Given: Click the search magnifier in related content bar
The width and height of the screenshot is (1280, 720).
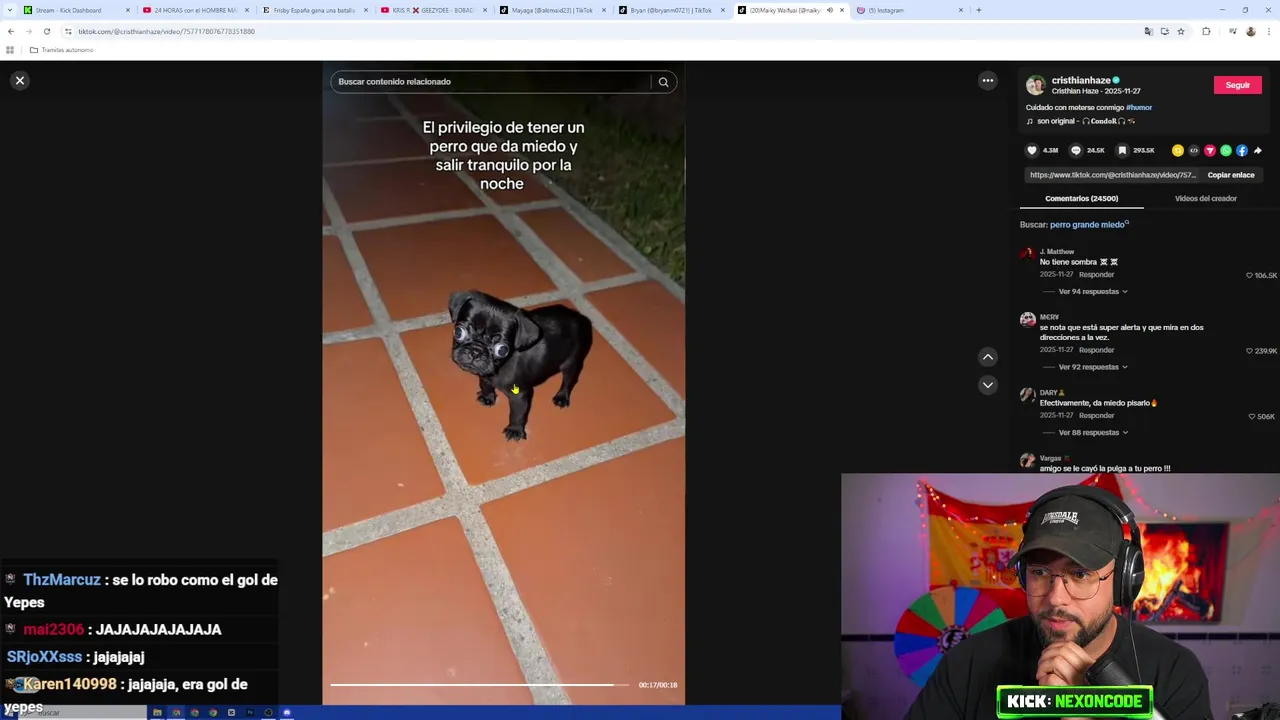Looking at the screenshot, I should coord(663,82).
